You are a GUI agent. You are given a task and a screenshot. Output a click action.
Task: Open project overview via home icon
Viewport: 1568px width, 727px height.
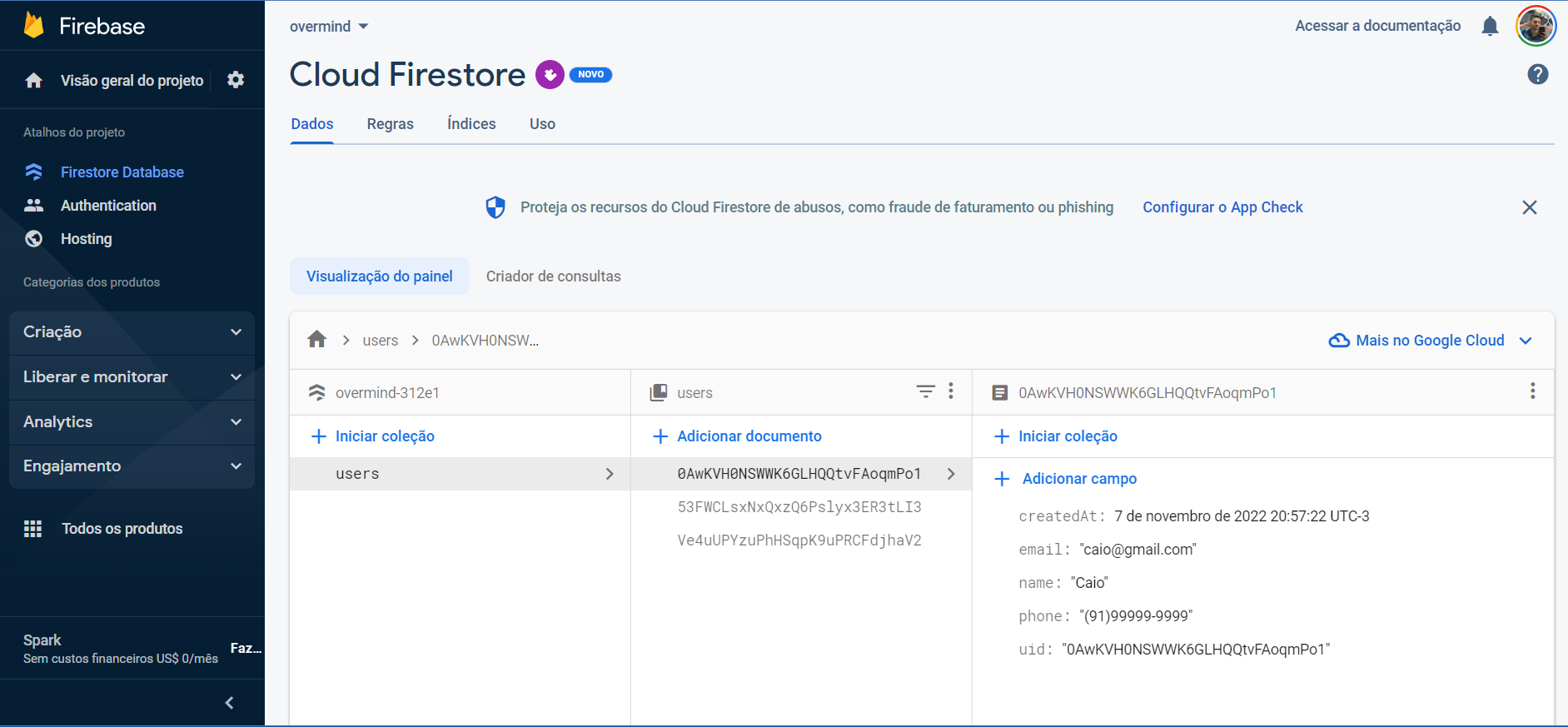[34, 80]
